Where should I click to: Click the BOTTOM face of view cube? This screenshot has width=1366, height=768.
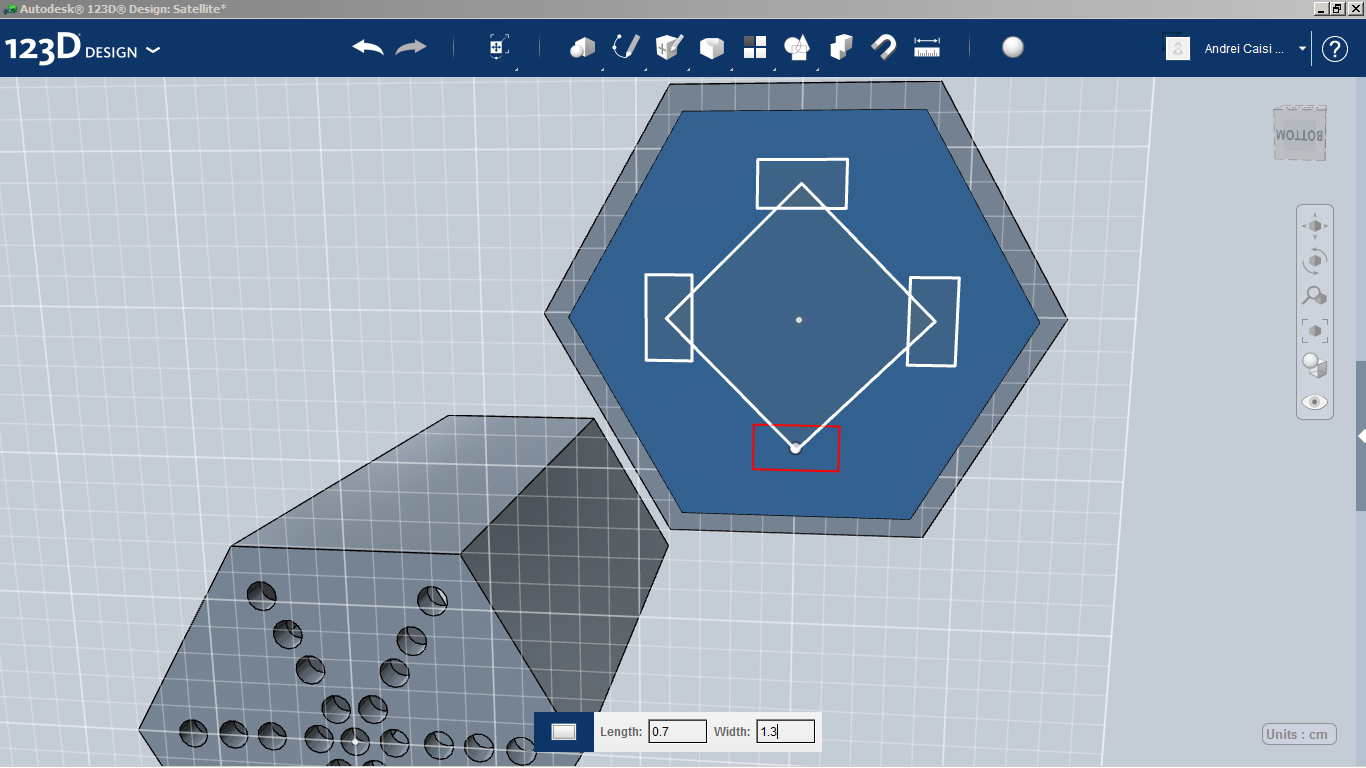coord(1299,134)
